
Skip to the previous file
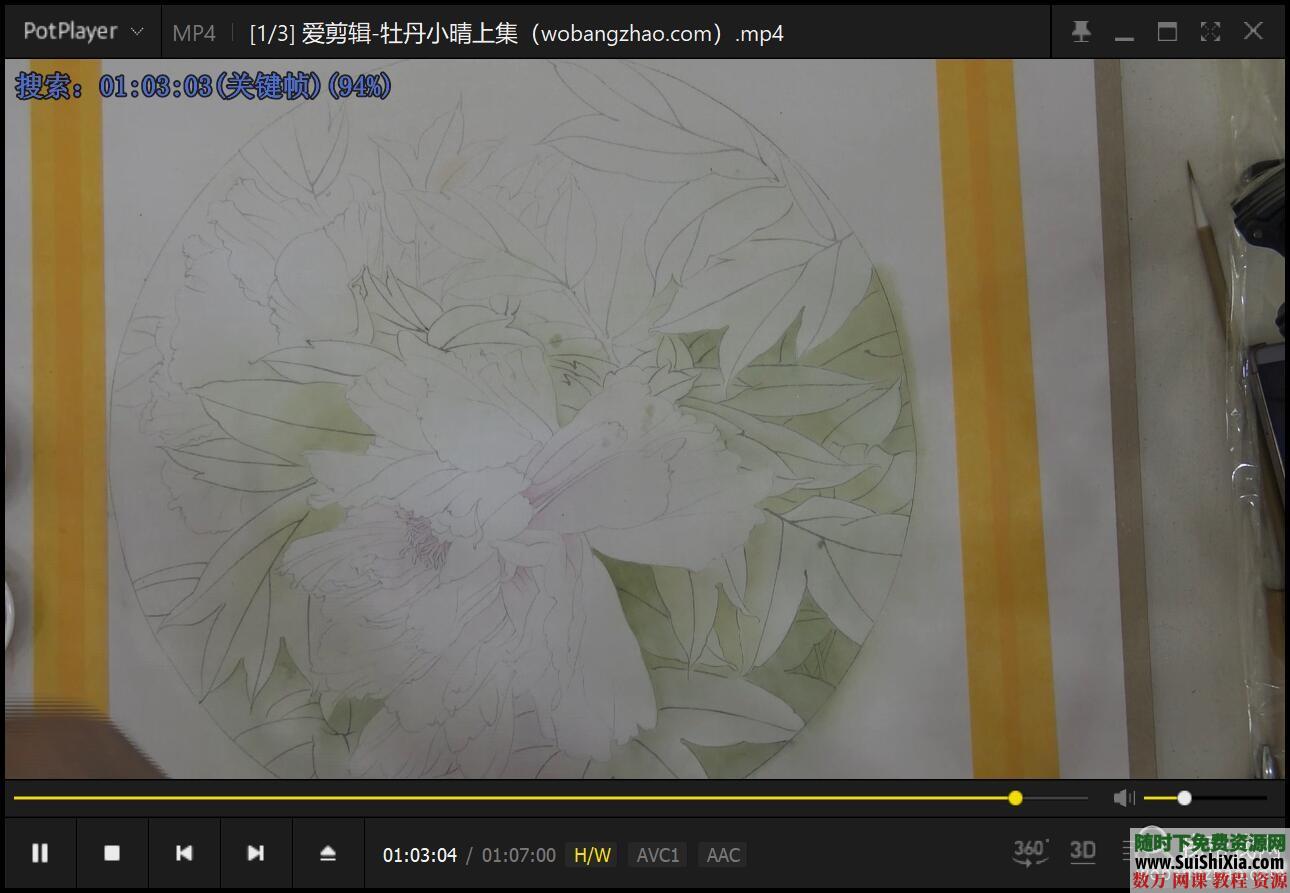tap(184, 853)
